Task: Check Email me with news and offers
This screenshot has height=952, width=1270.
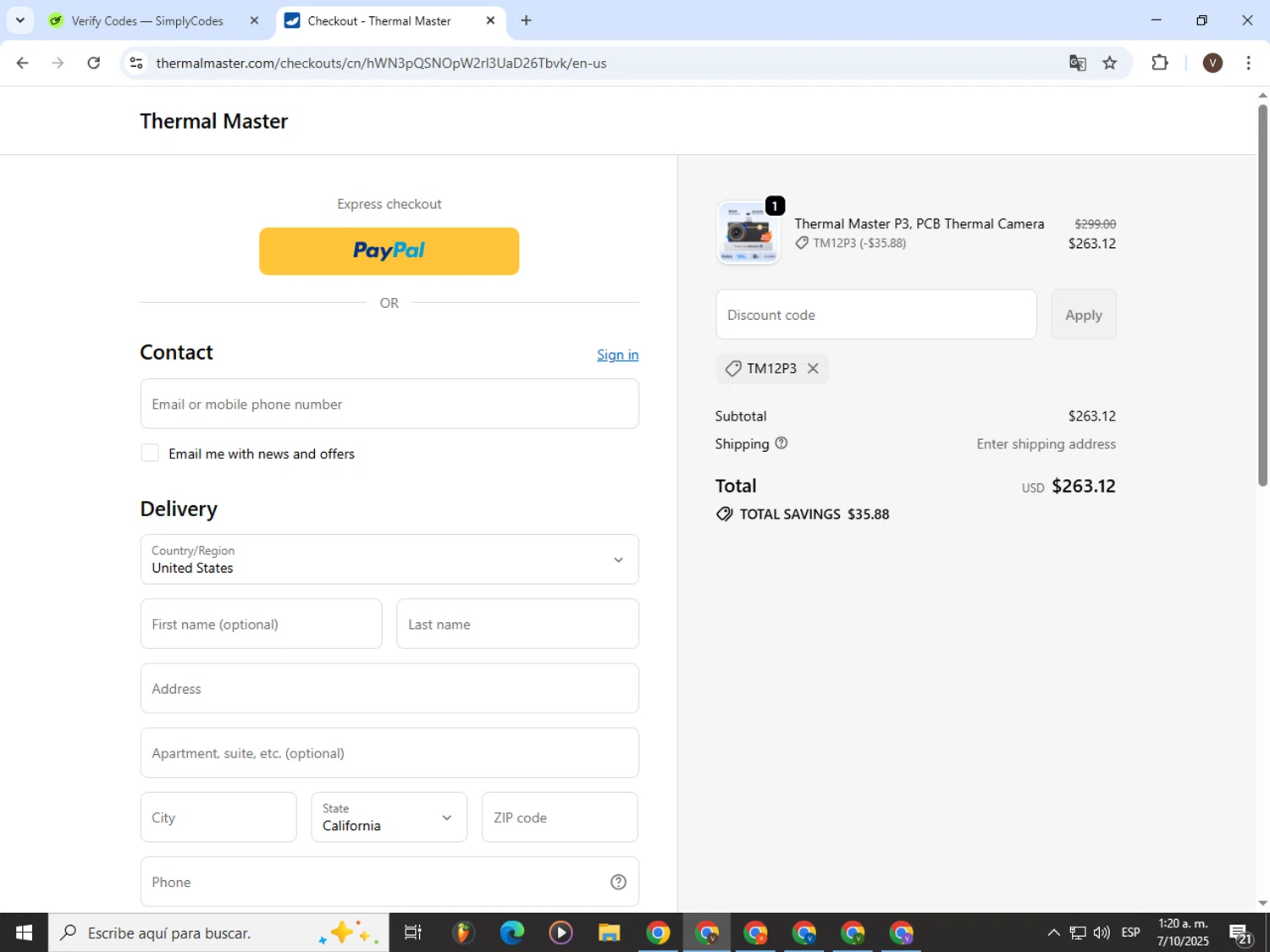Action: pos(150,453)
